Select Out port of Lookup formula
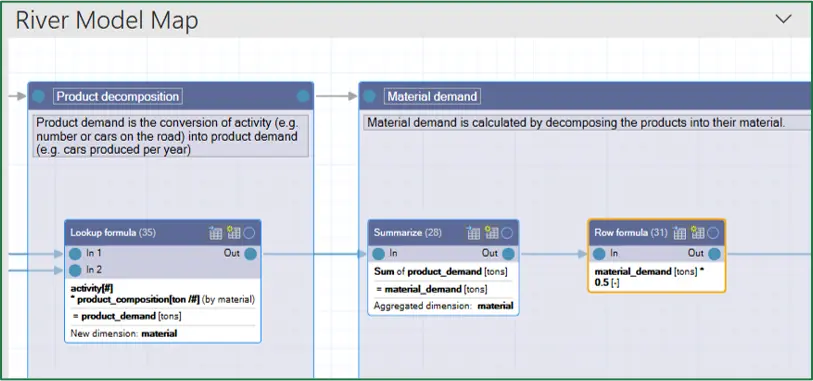 (x=250, y=254)
